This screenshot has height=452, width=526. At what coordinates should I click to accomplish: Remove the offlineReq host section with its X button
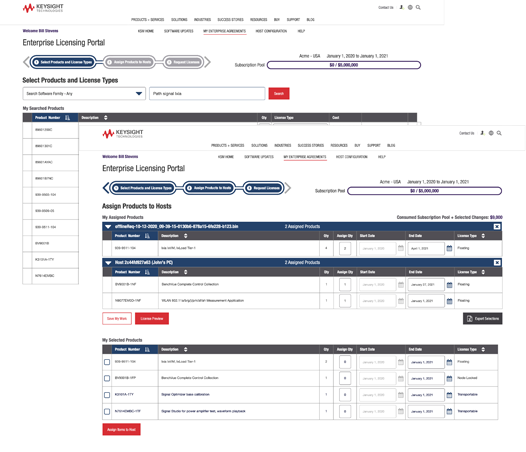coord(497,227)
